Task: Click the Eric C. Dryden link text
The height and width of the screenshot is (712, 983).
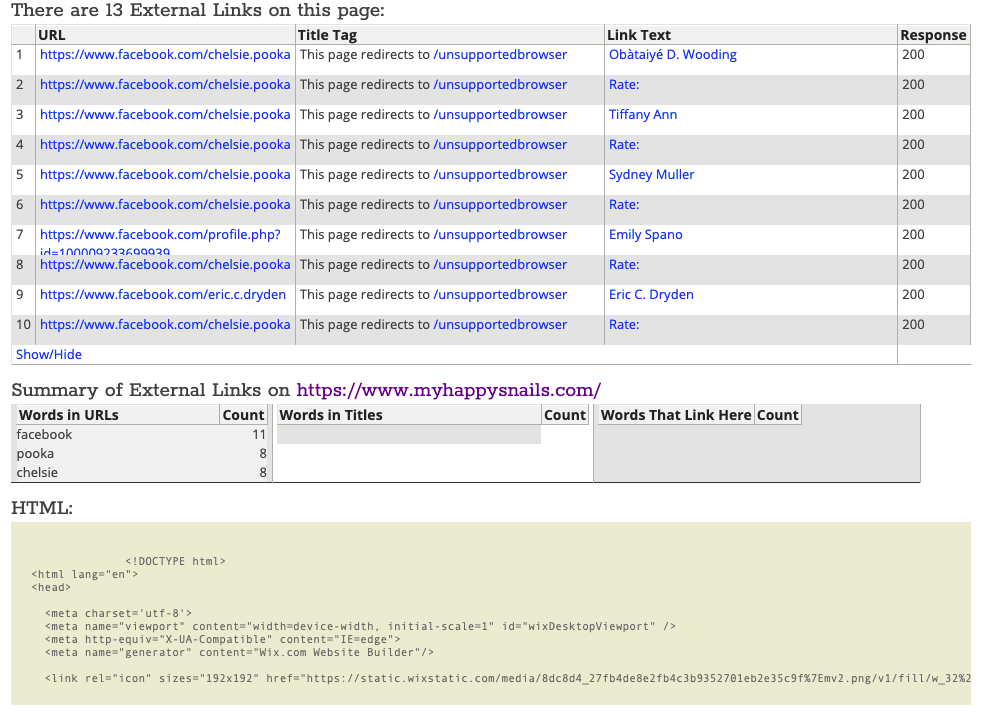Action: [x=651, y=295]
